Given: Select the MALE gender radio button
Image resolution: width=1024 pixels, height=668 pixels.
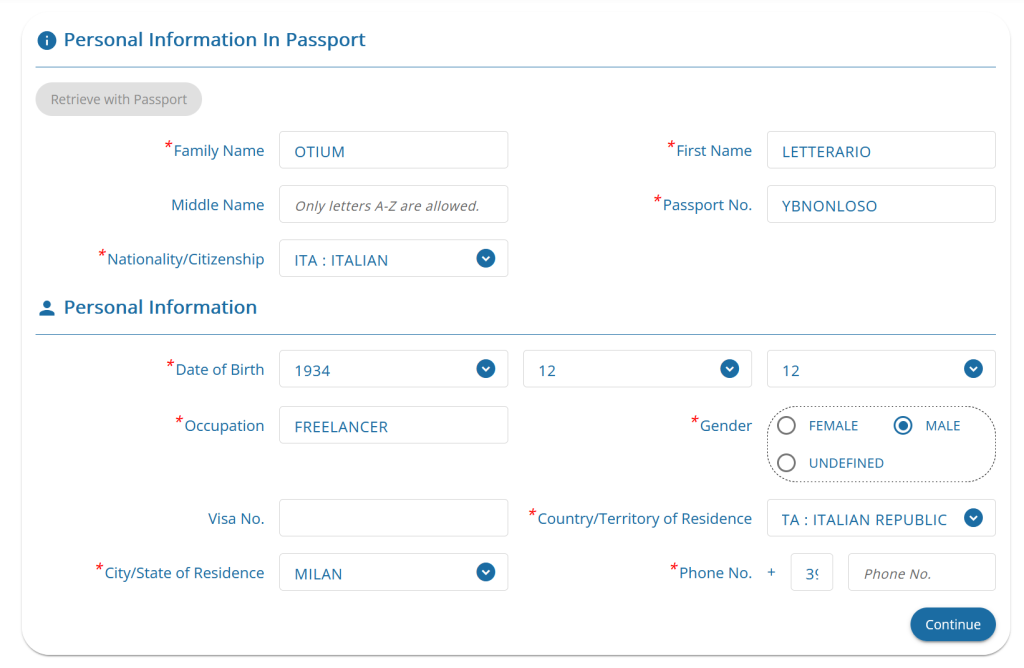Looking at the screenshot, I should pyautogui.click(x=903, y=426).
